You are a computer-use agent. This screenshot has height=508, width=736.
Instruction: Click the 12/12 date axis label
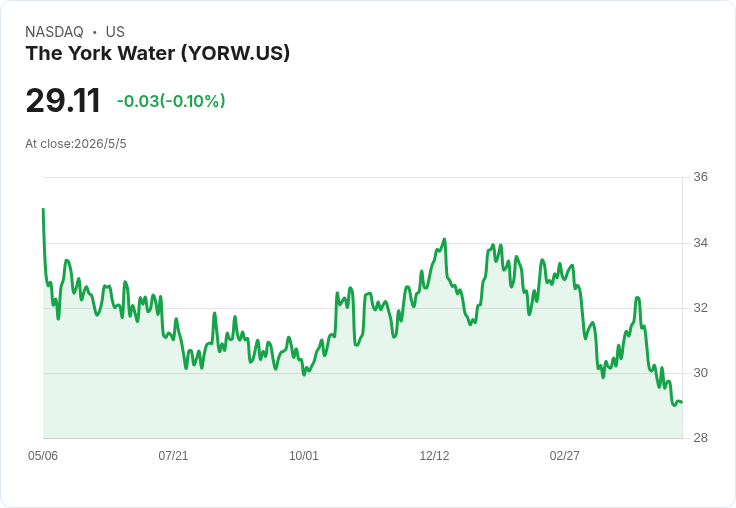tap(434, 455)
